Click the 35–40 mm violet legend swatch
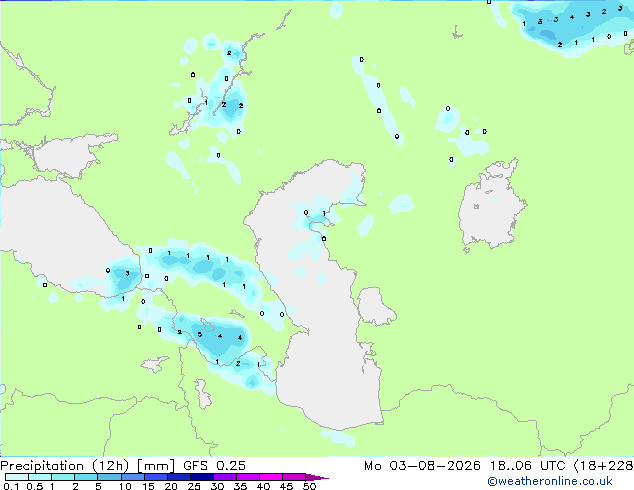The image size is (634, 490). (247, 477)
